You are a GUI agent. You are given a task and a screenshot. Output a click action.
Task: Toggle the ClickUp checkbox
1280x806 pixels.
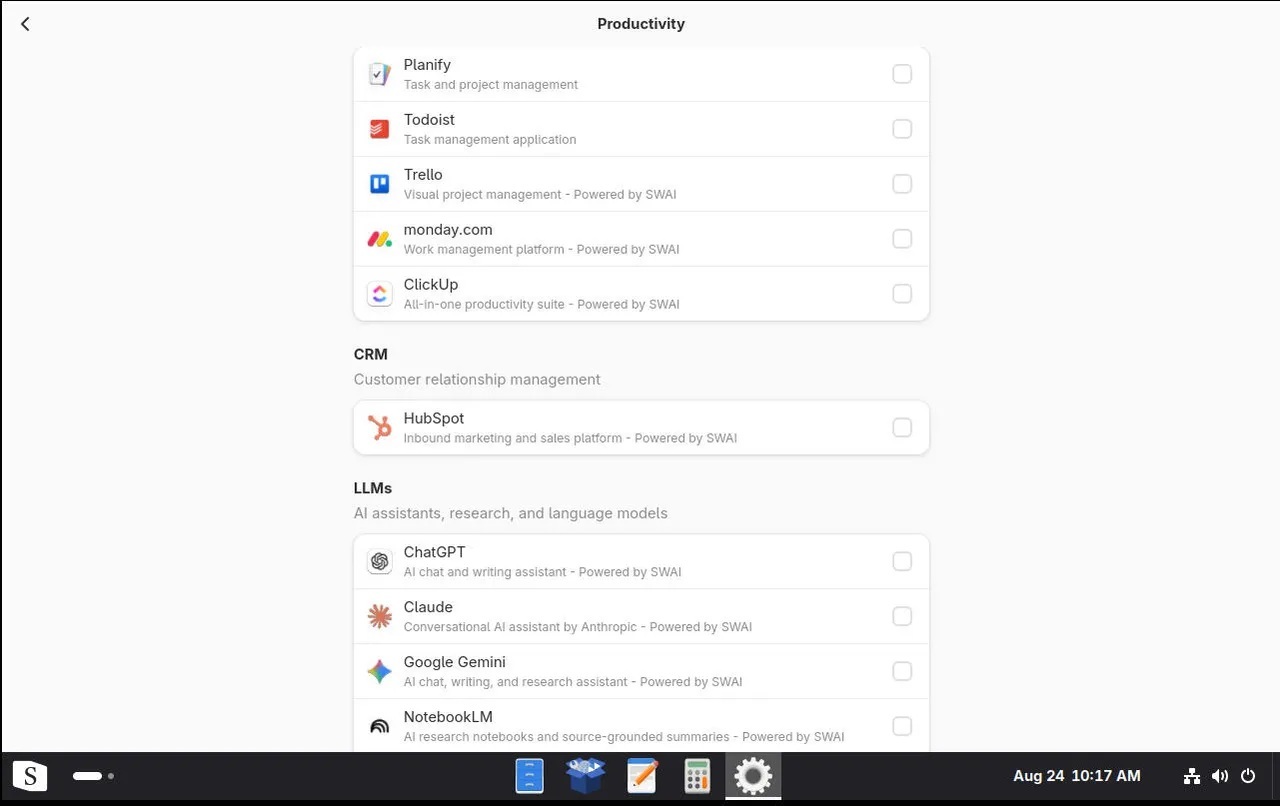click(x=902, y=294)
